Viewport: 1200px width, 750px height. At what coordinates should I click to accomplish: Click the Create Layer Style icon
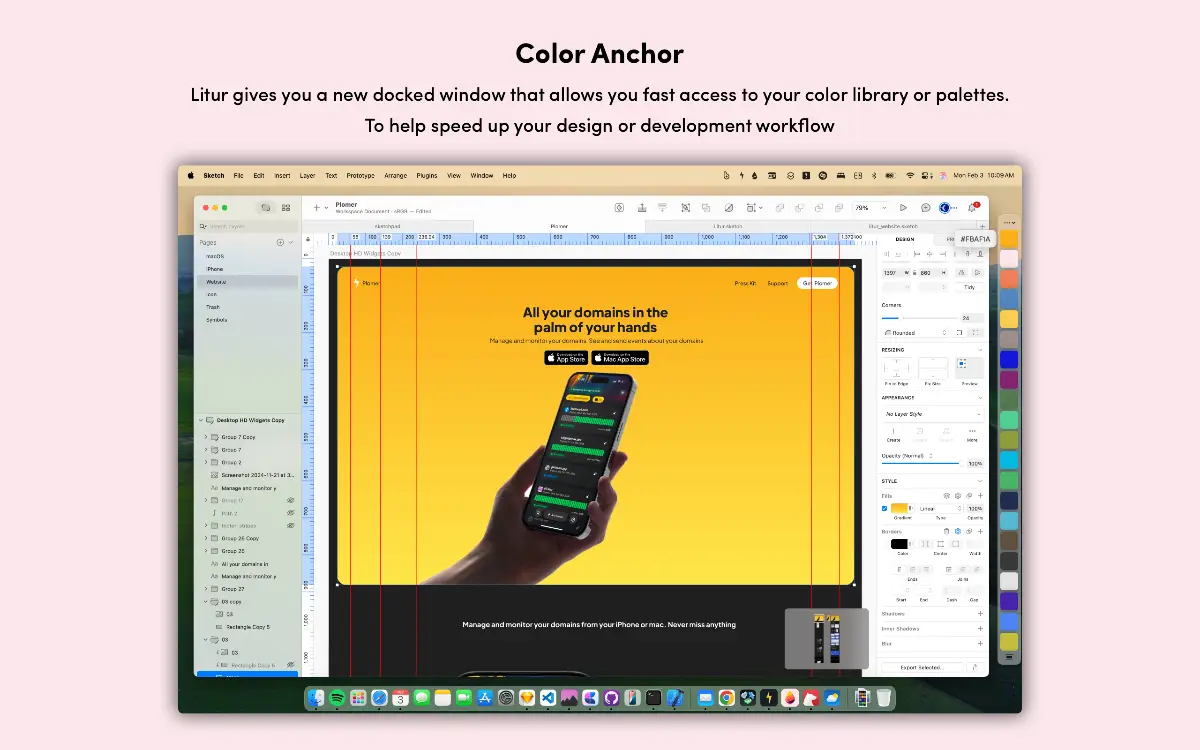893,433
